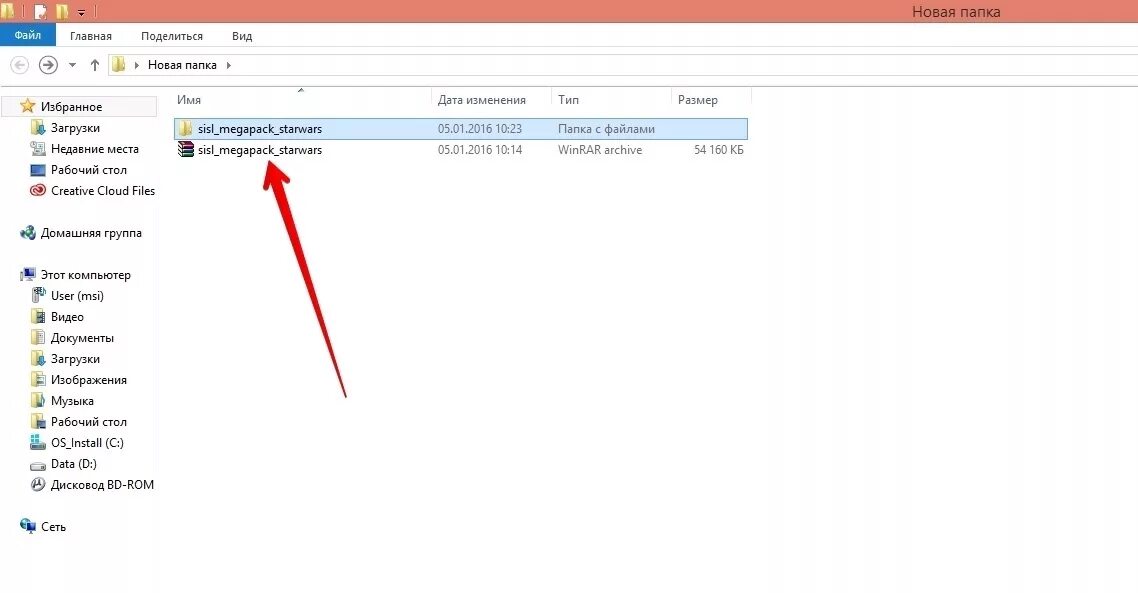
Task: Sort by the Тип column header
Action: (x=568, y=99)
